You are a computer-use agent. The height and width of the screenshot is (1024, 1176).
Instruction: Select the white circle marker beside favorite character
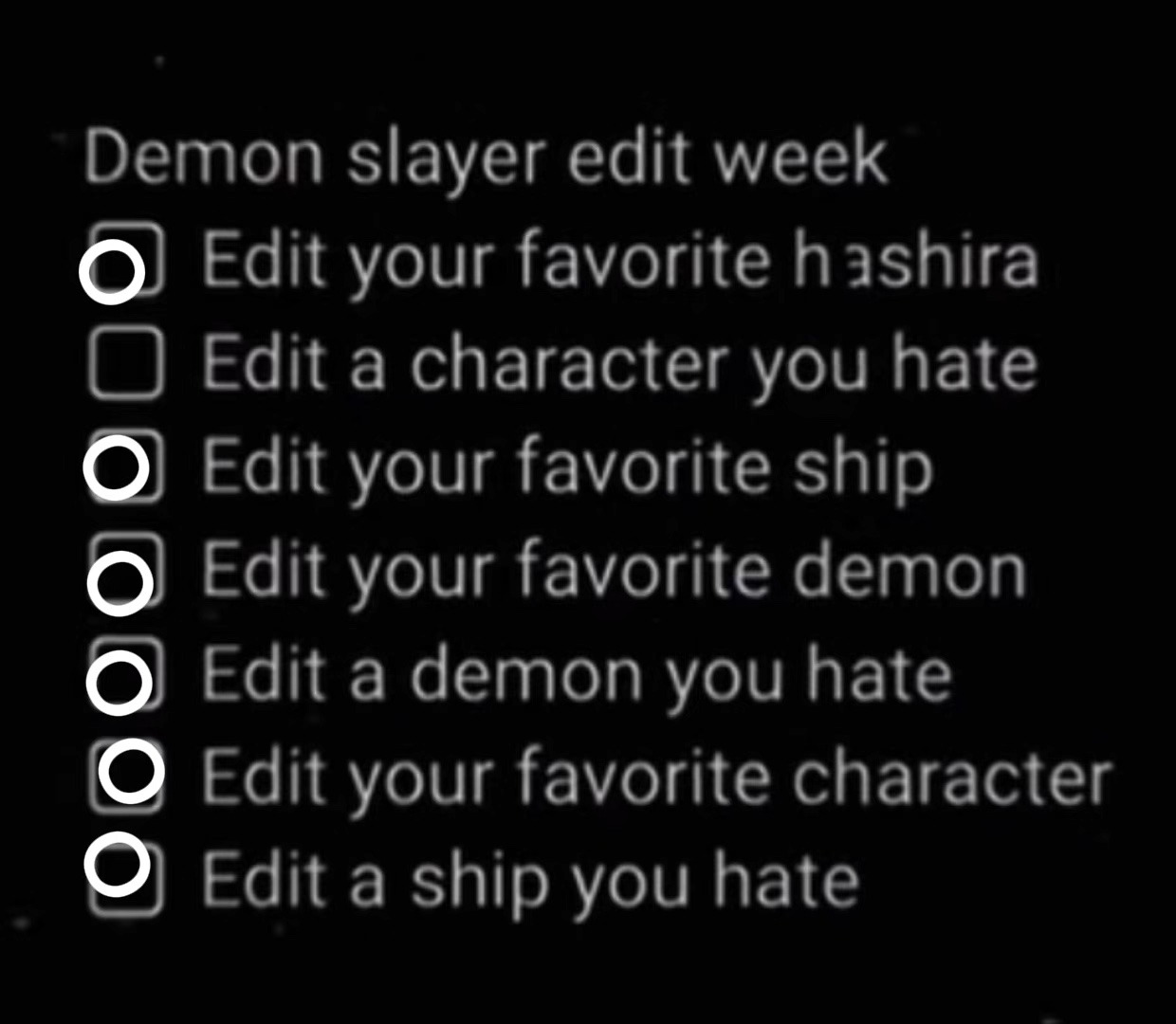131,771
